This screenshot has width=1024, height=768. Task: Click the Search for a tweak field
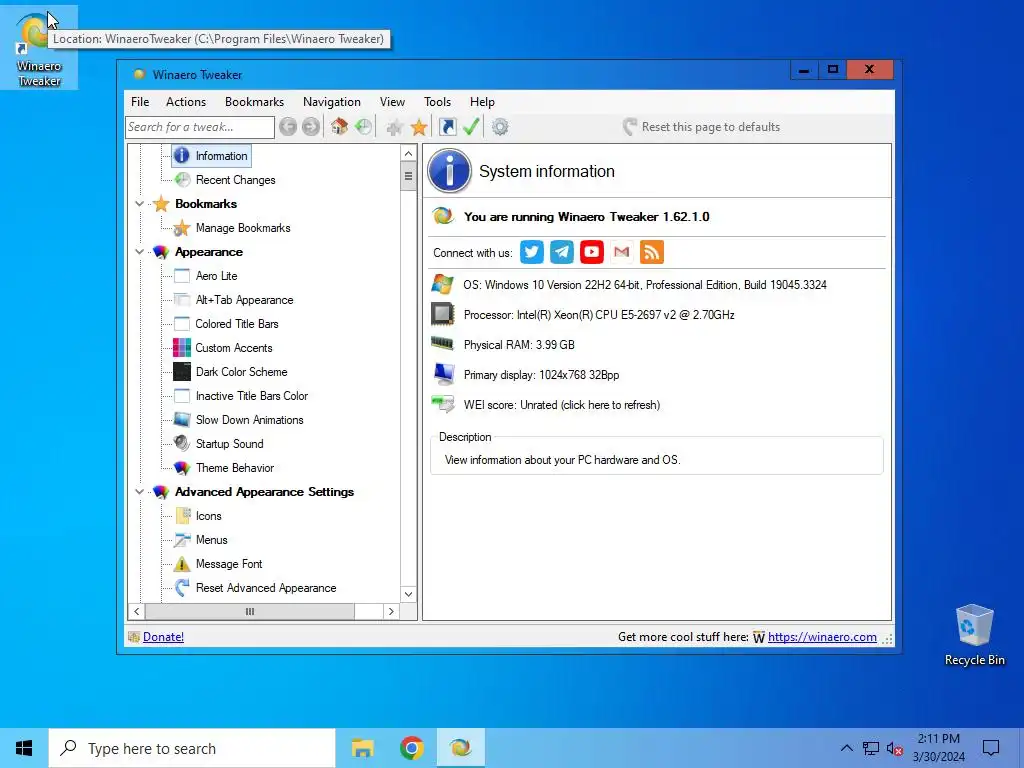click(x=200, y=127)
